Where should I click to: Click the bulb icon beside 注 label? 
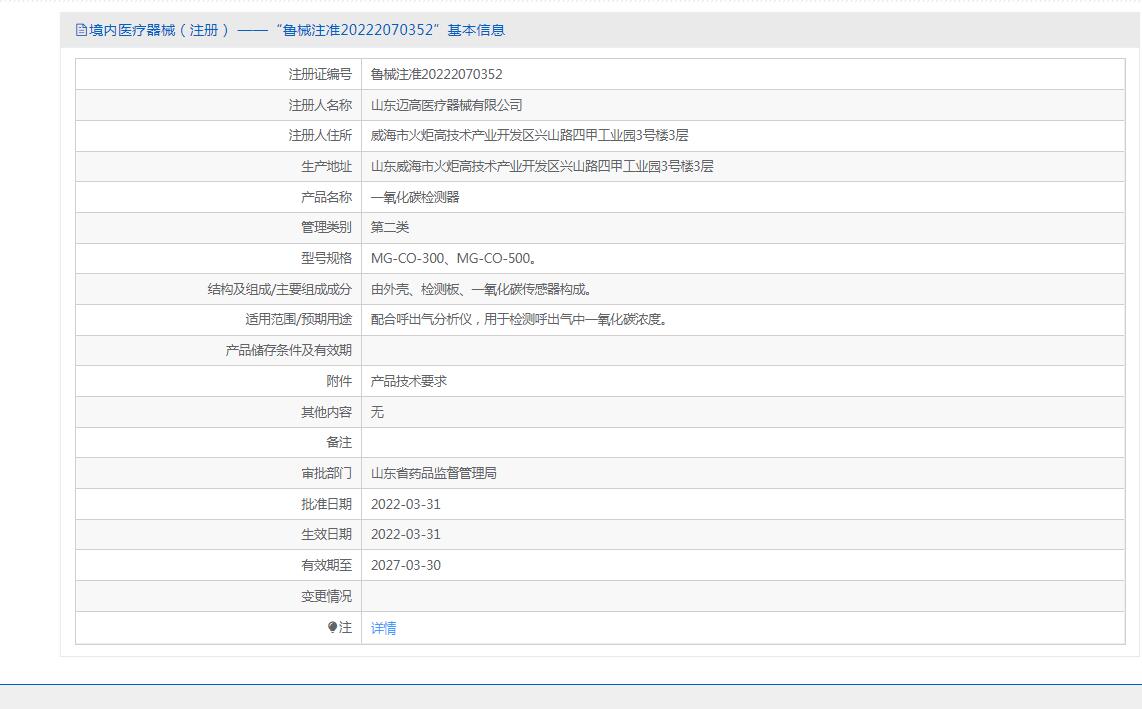pos(332,627)
